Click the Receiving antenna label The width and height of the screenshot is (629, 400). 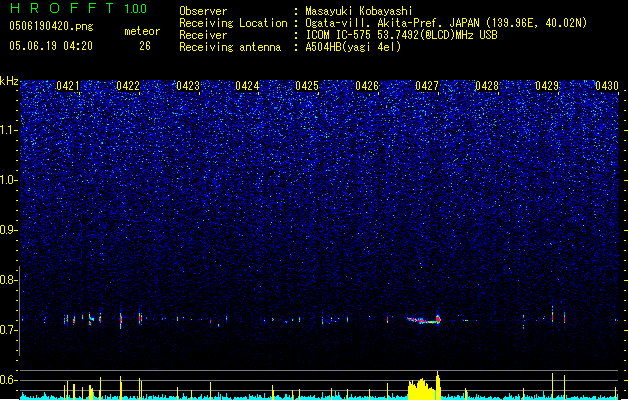click(230, 47)
